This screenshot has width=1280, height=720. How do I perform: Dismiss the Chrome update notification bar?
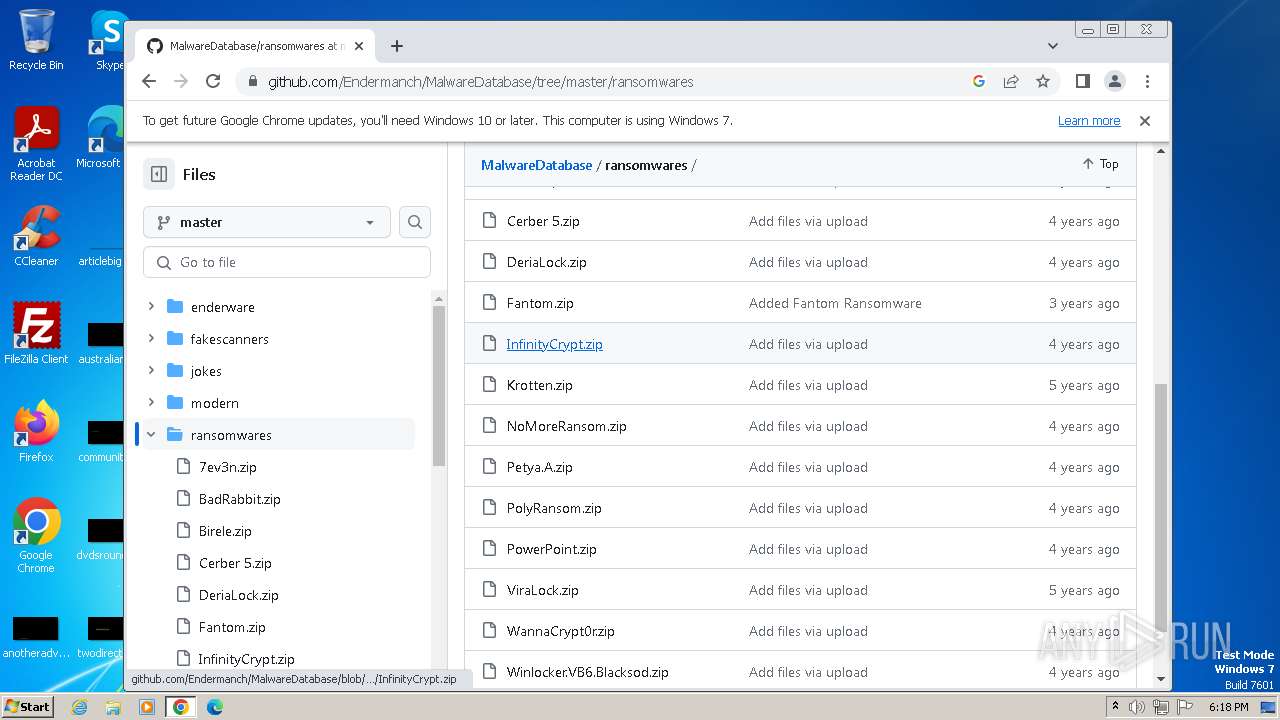pyautogui.click(x=1145, y=120)
